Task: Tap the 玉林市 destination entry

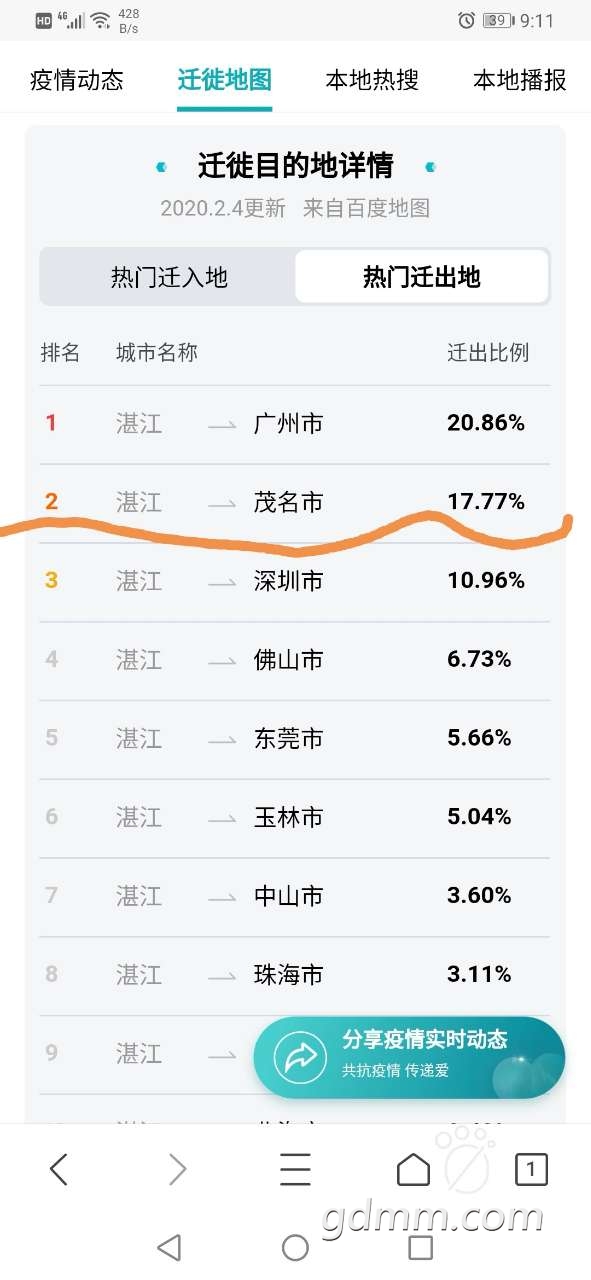Action: (x=289, y=817)
